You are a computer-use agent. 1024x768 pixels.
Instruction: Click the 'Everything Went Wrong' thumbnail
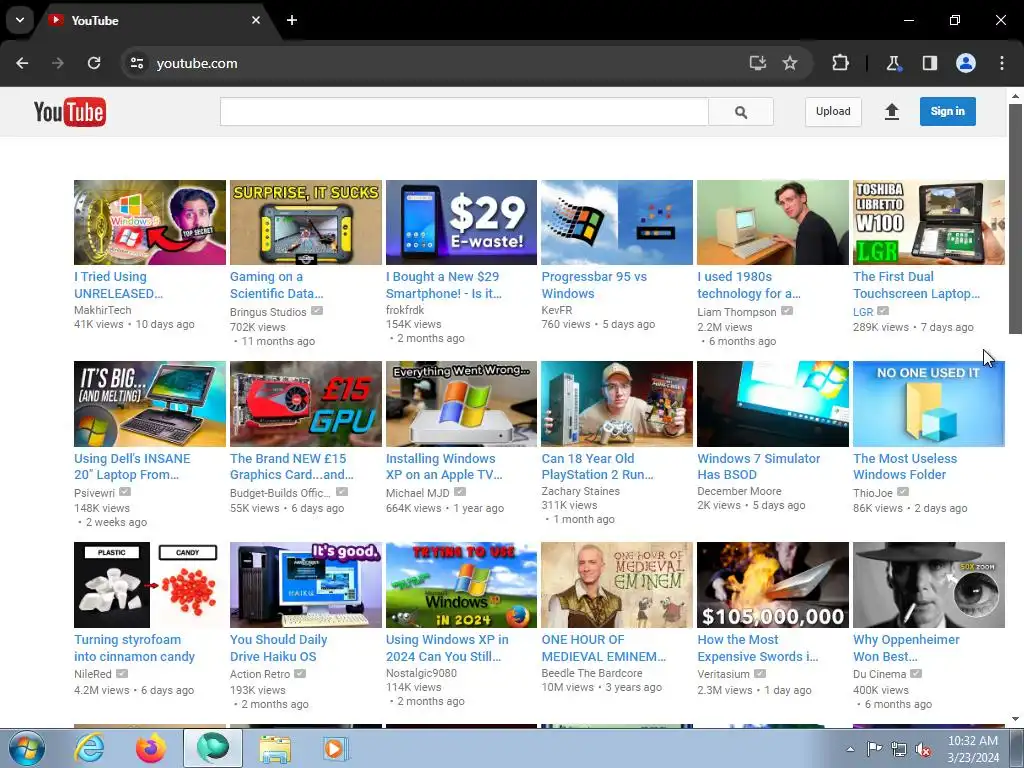tap(461, 404)
